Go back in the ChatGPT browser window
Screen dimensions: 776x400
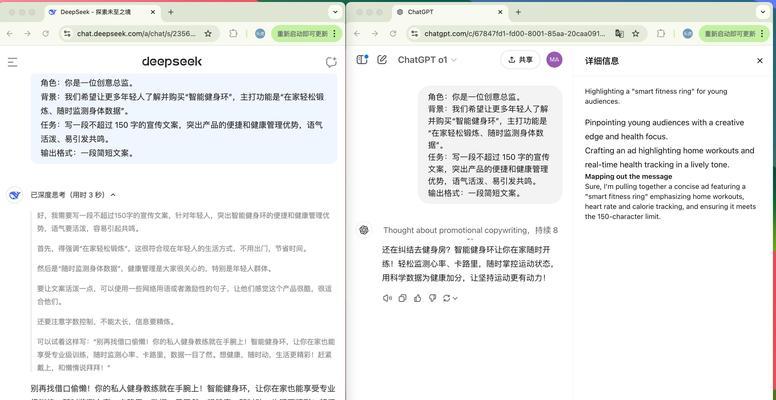click(357, 34)
